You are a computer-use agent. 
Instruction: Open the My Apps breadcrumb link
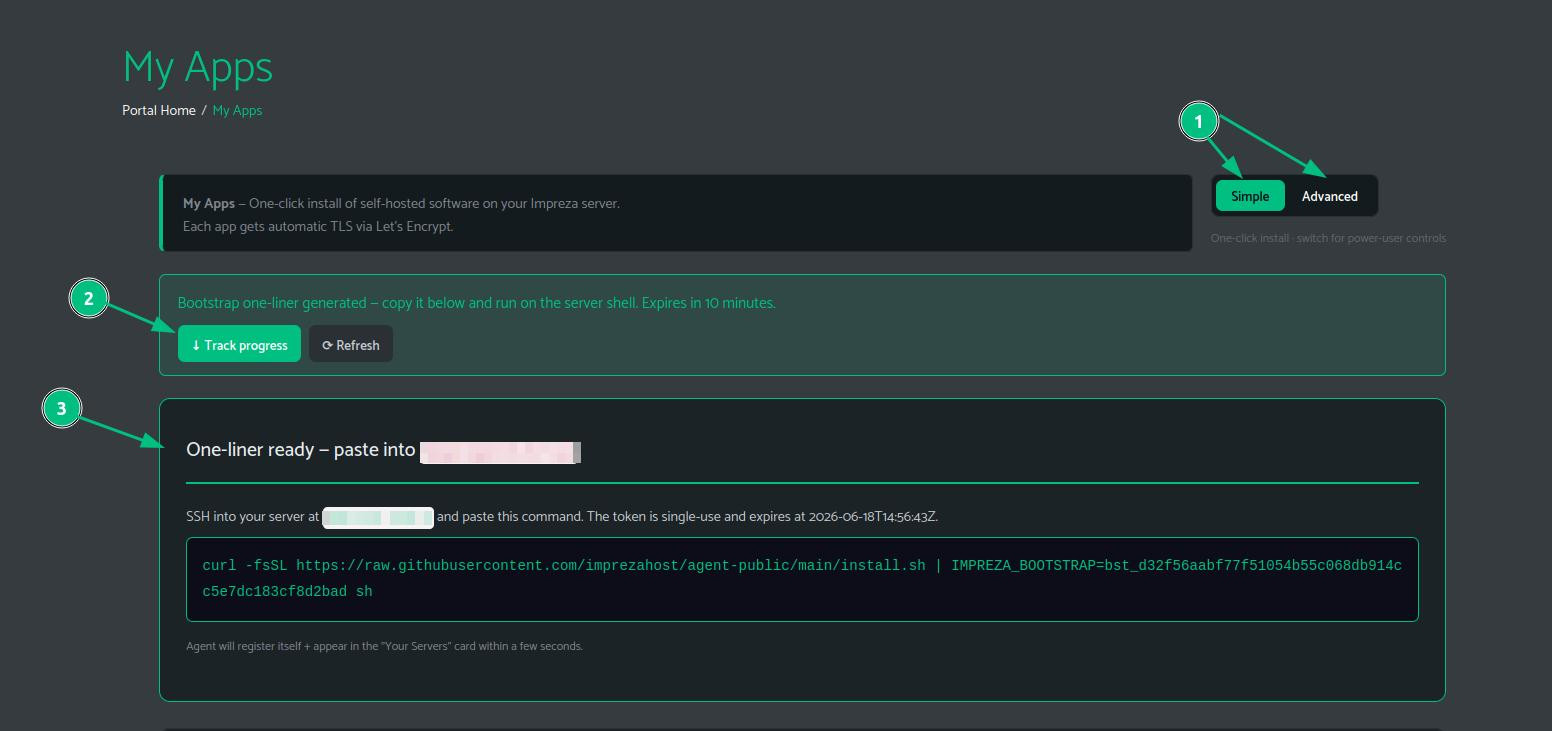click(x=237, y=110)
